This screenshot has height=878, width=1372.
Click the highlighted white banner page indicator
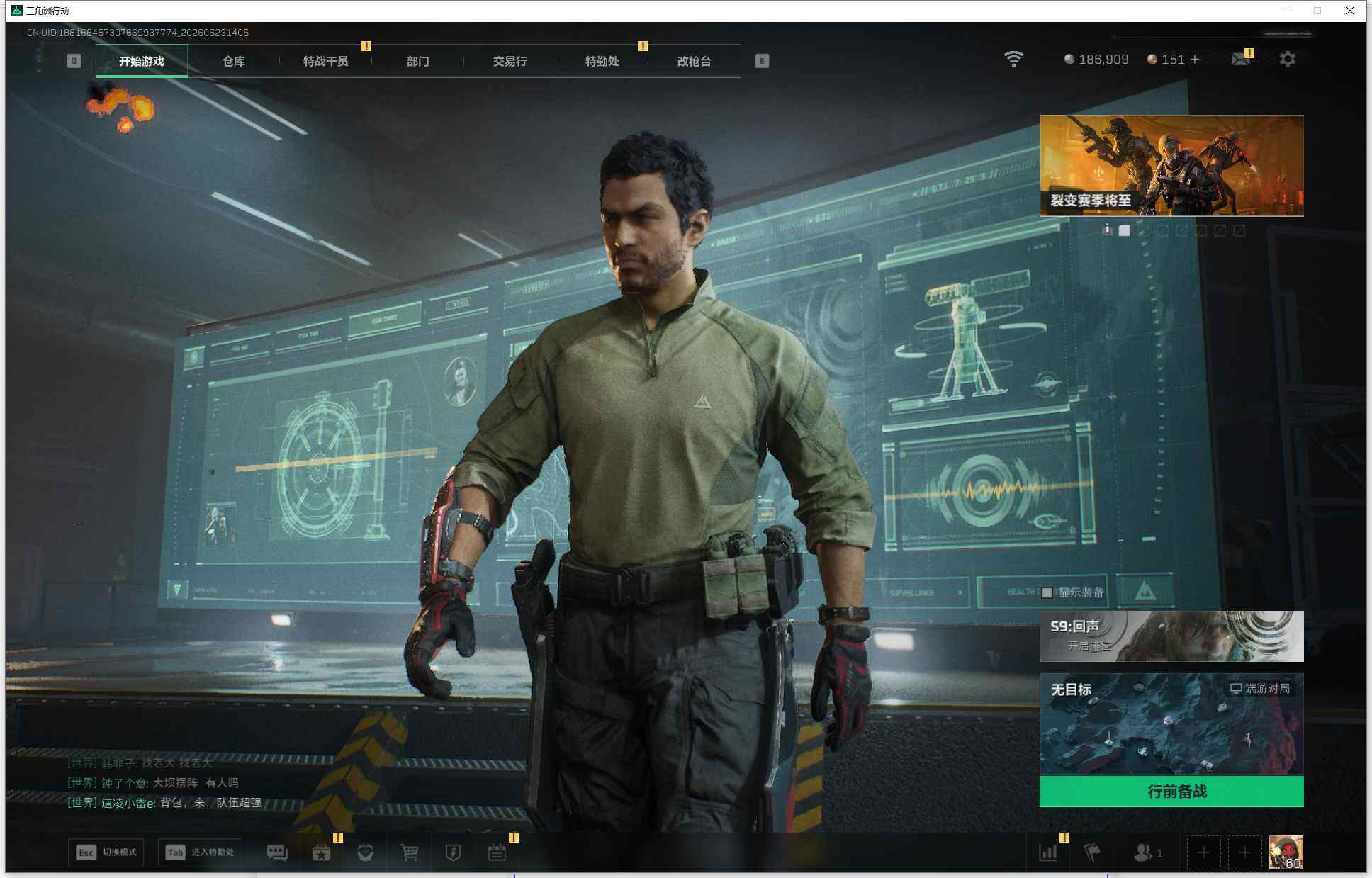[1124, 230]
